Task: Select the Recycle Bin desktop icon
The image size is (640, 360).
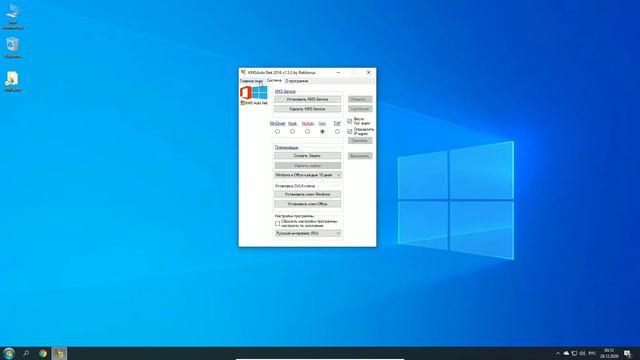Action: 13,47
